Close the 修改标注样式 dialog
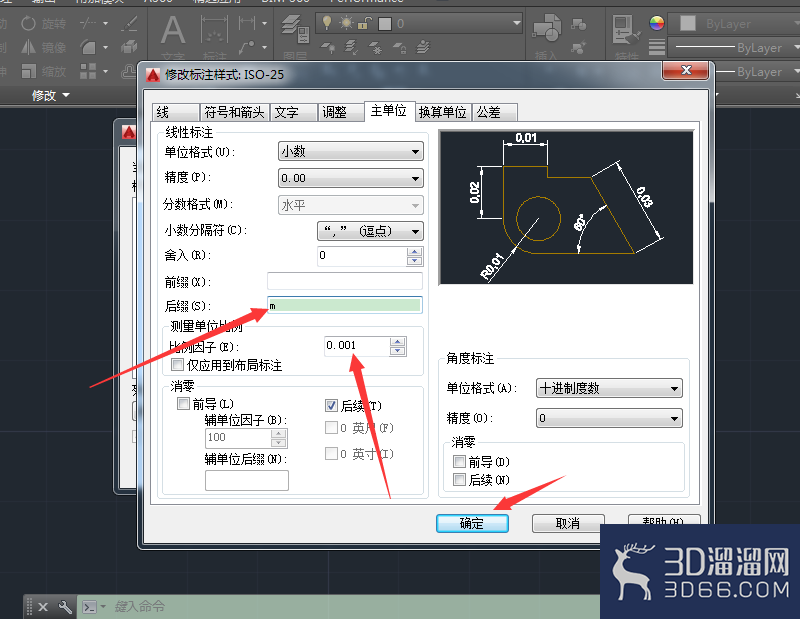The width and height of the screenshot is (800, 619). (x=686, y=70)
